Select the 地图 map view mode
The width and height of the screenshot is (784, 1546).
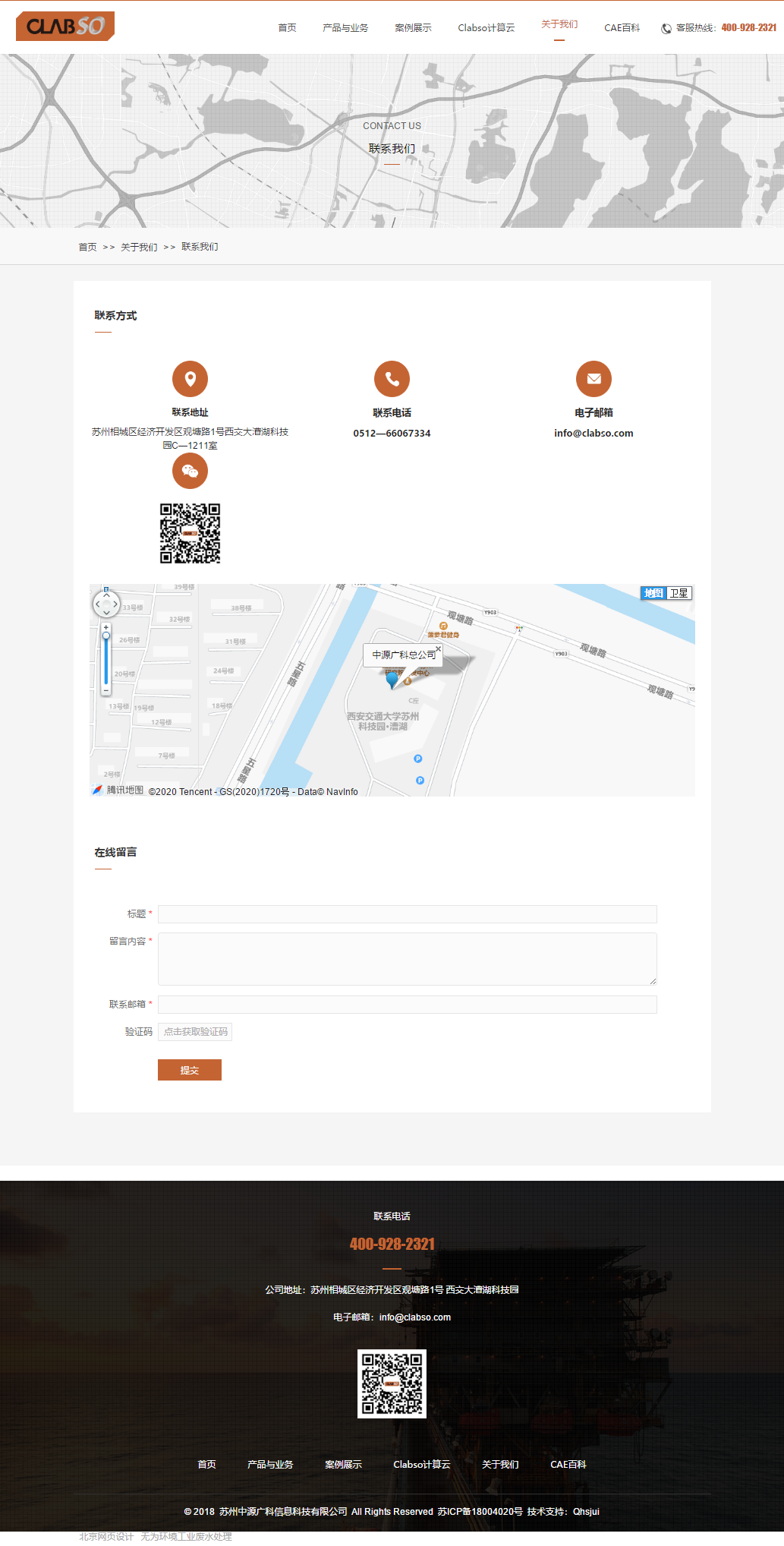(653, 593)
